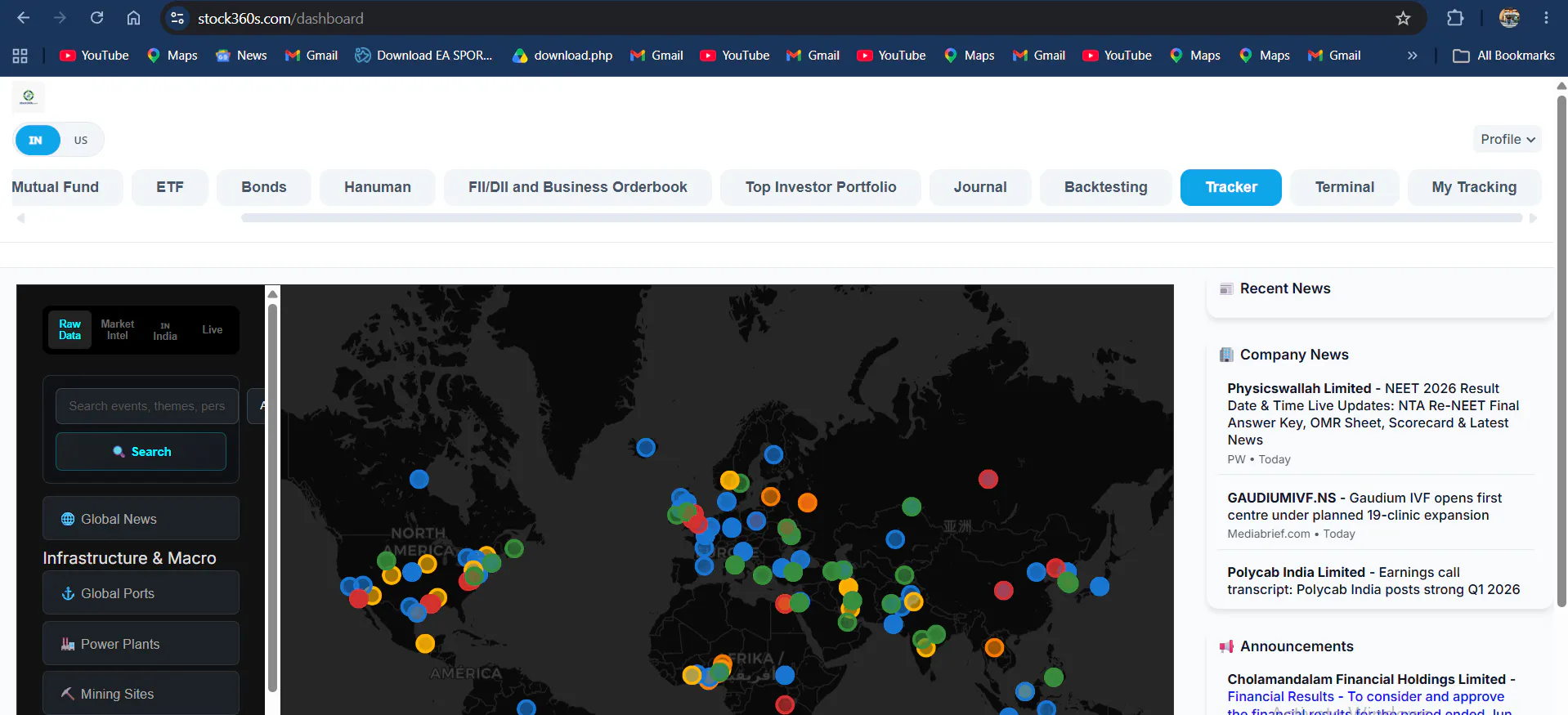Click the red marker over eastern Russia
The height and width of the screenshot is (715, 1568).
(x=988, y=479)
